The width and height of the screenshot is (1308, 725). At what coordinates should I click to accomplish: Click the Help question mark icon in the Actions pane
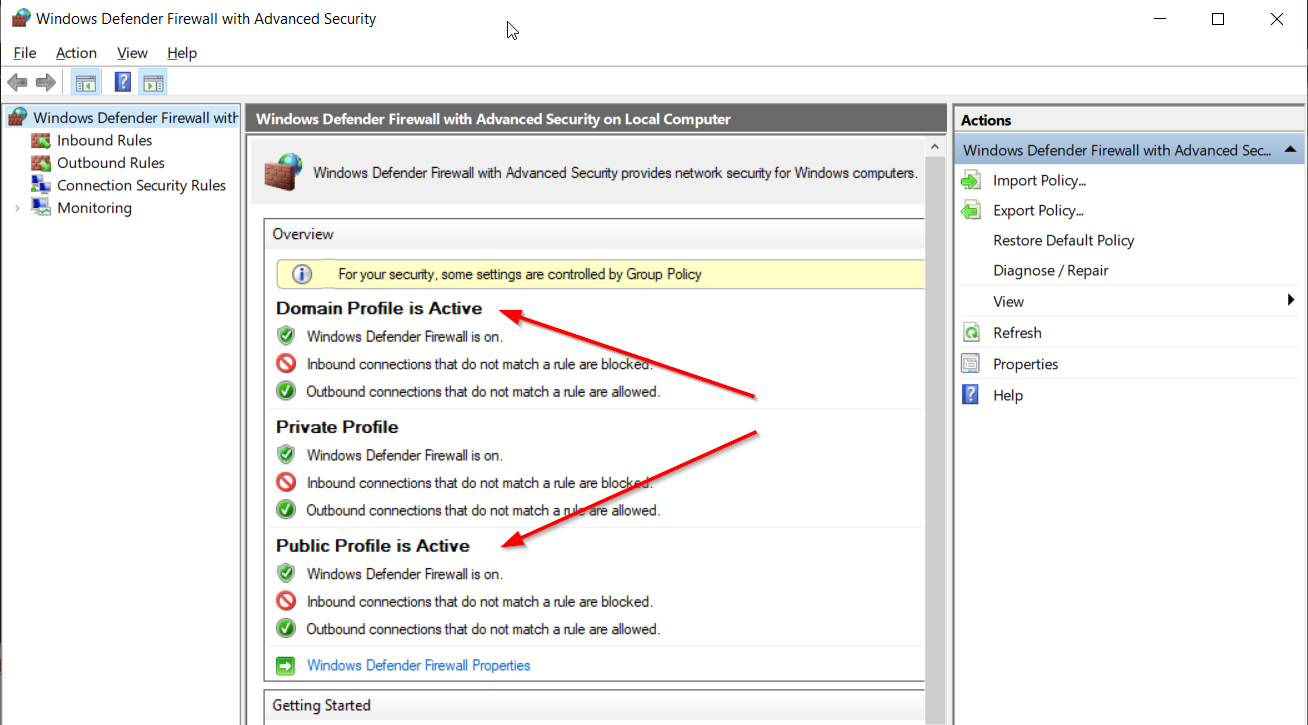[x=971, y=395]
